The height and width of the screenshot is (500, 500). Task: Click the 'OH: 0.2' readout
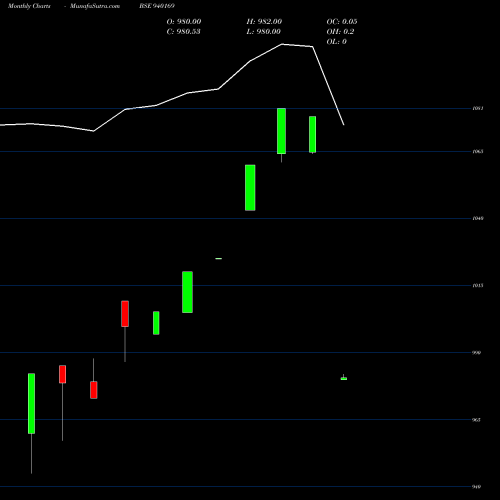point(340,32)
